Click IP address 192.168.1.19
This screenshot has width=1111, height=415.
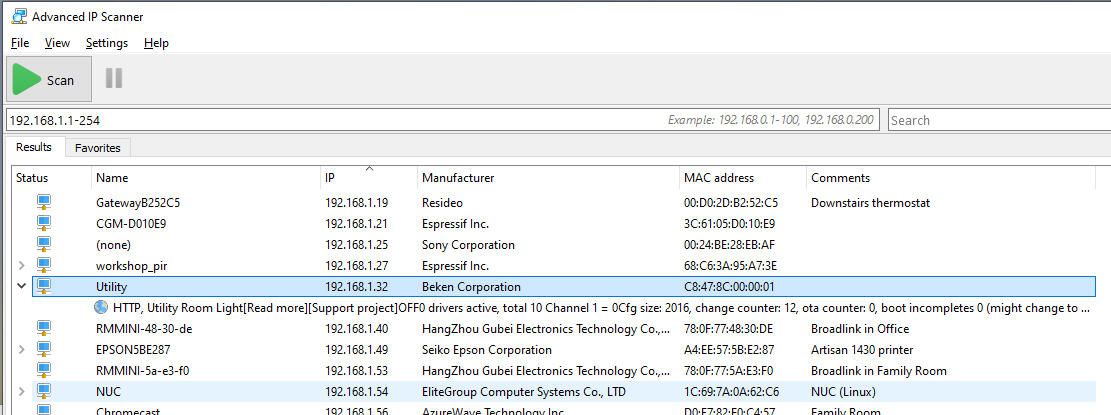(x=356, y=203)
